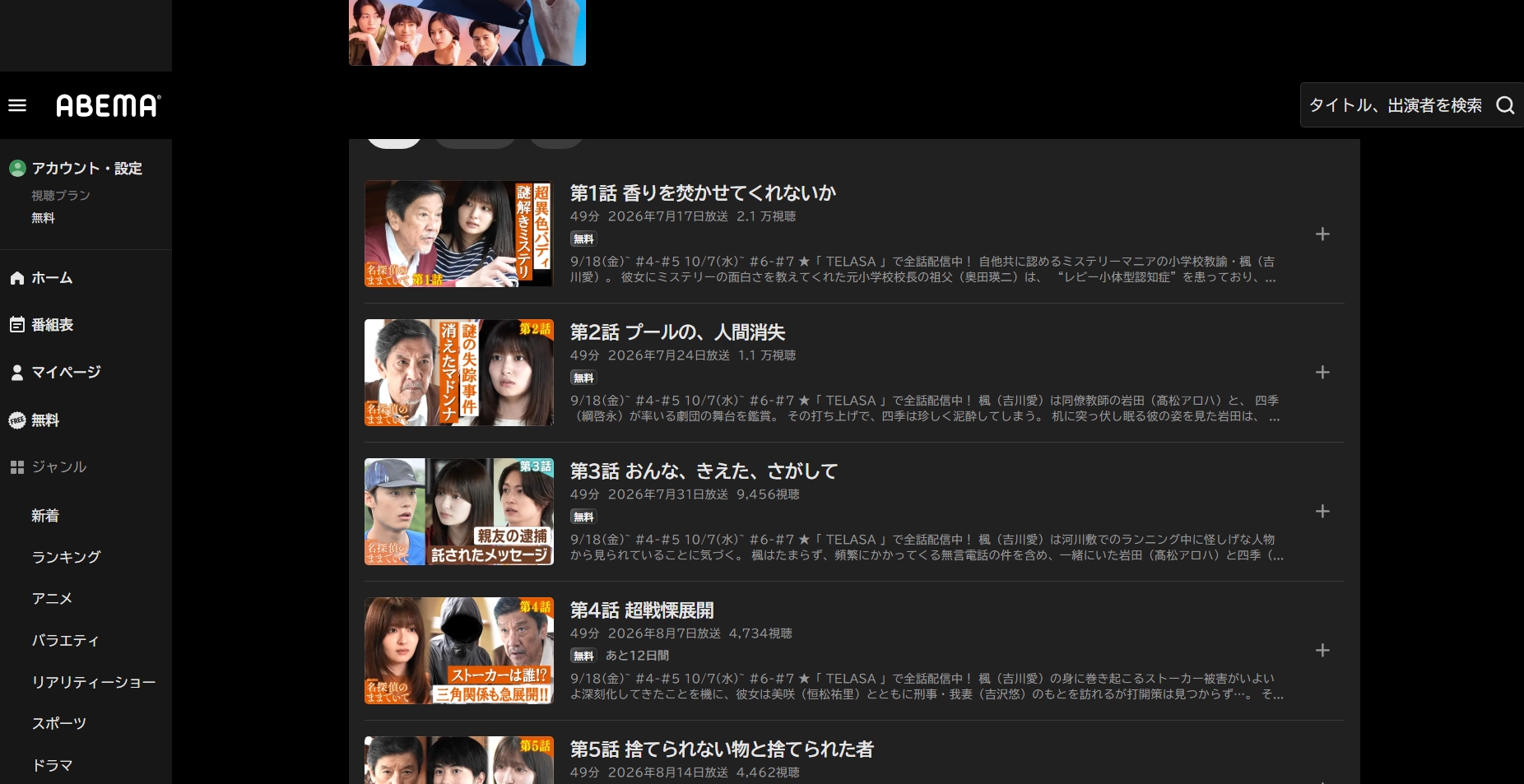Click 無料 badge under 第4話

click(583, 656)
